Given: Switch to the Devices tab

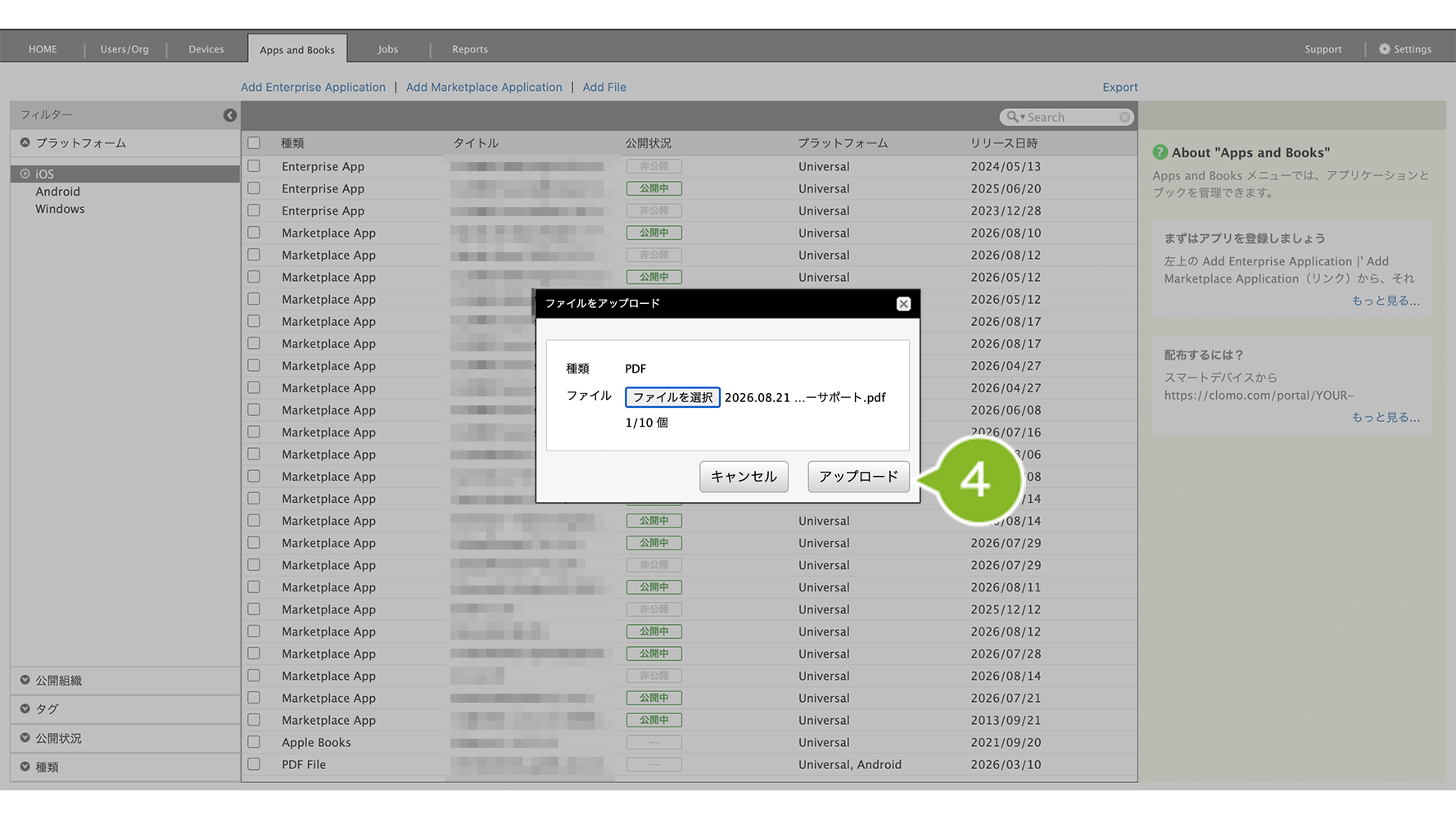Looking at the screenshot, I should tap(206, 49).
